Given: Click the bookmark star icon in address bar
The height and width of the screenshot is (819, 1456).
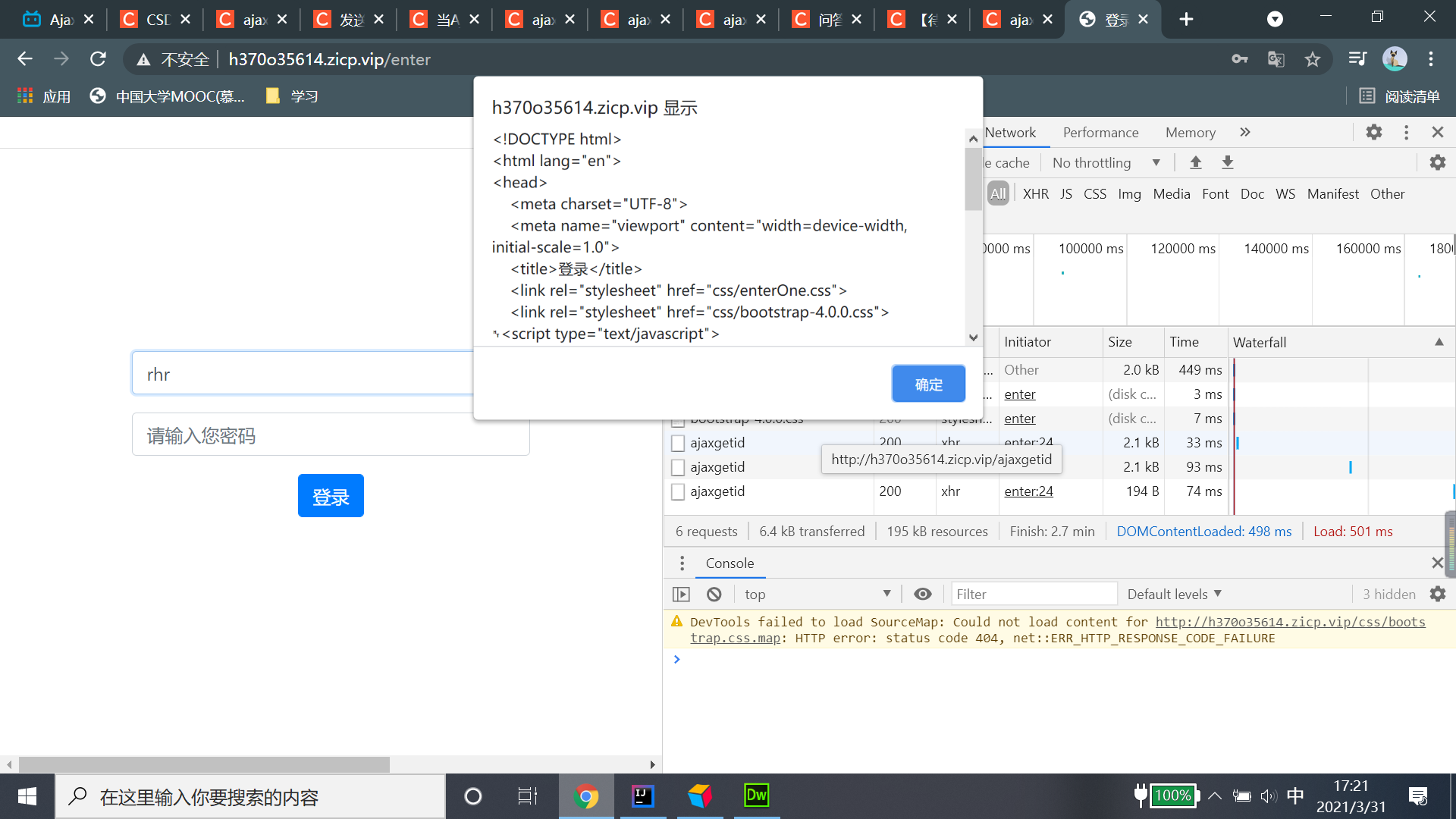Looking at the screenshot, I should [x=1313, y=59].
